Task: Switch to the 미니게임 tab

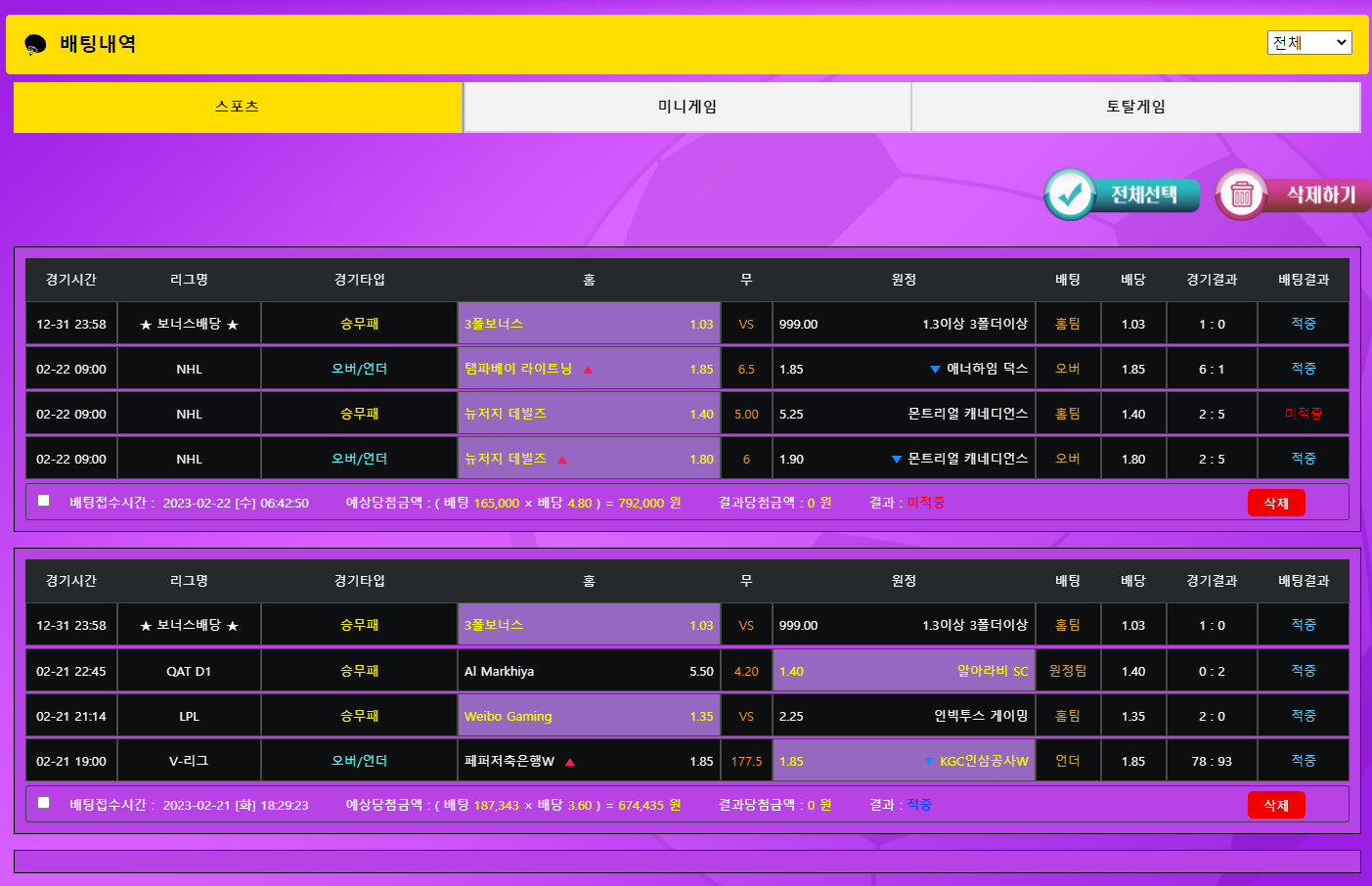Action: pyautogui.click(x=686, y=107)
